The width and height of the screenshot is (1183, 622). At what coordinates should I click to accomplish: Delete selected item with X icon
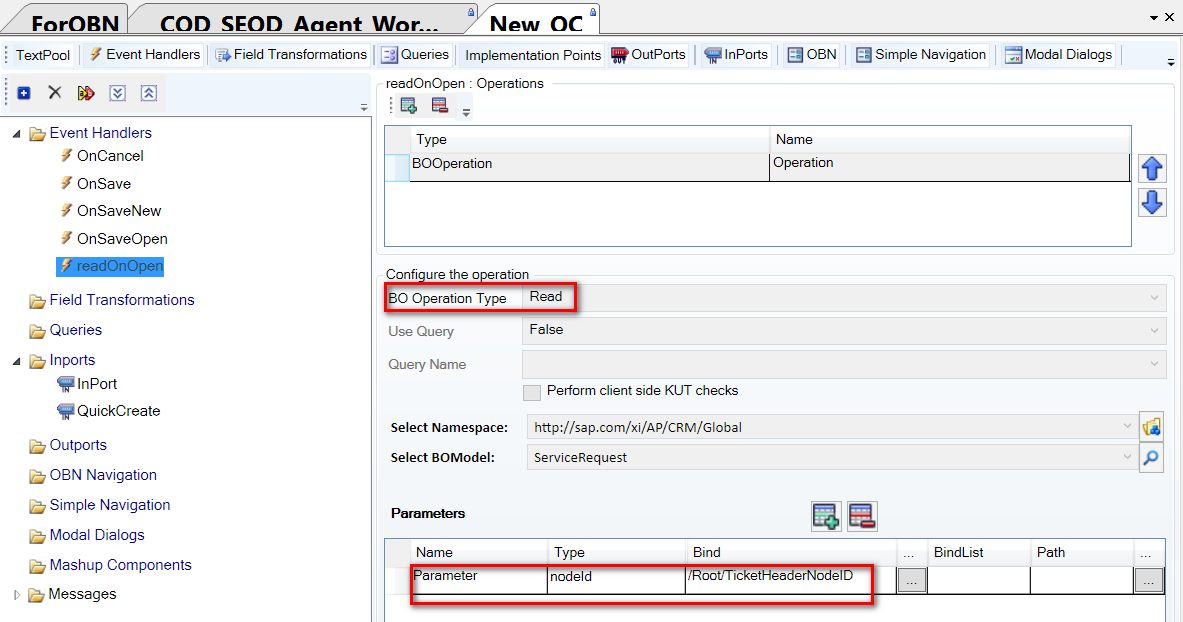tap(54, 93)
